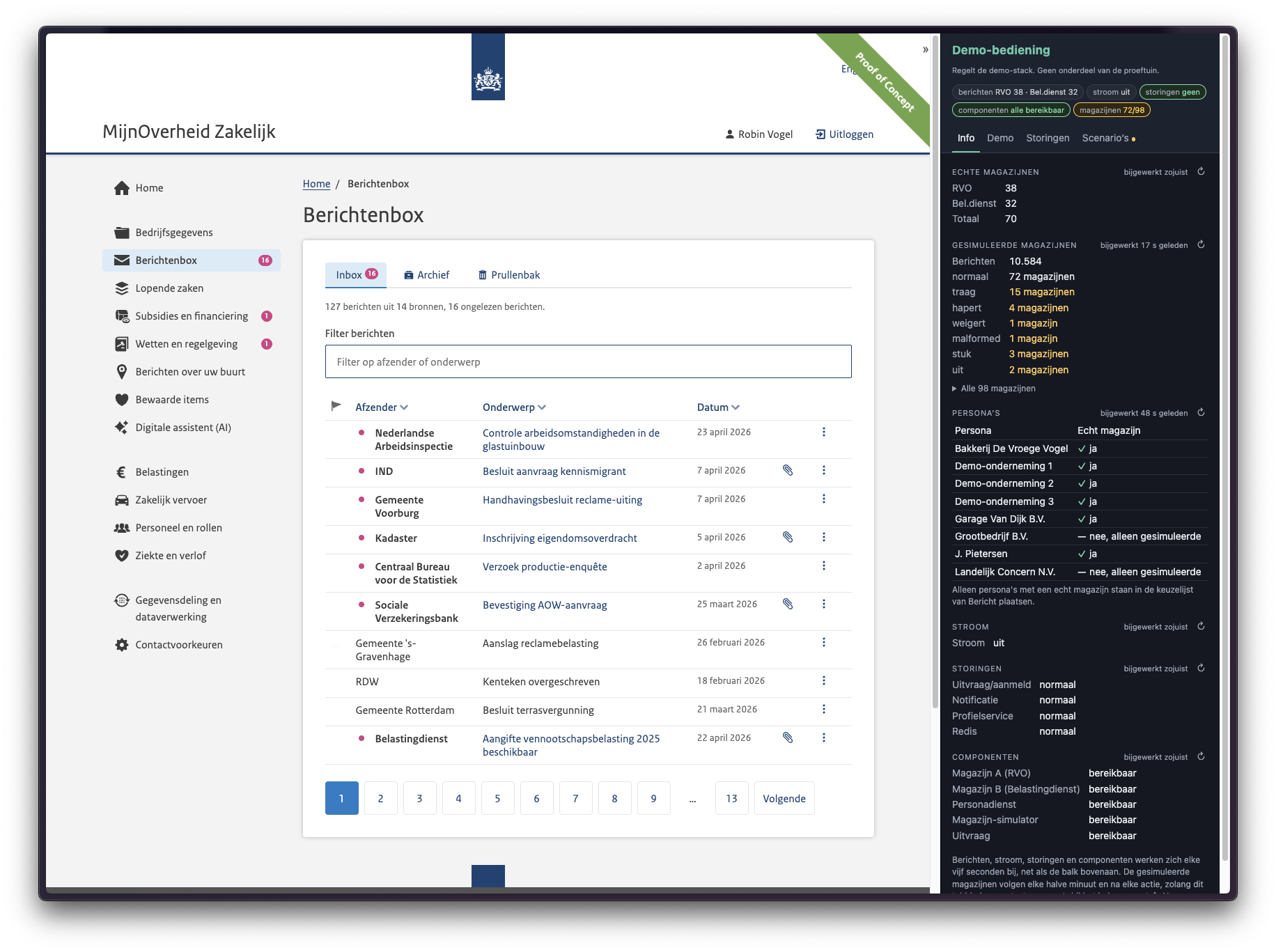Viewport: 1276px width, 952px height.
Task: Refresh the Componenten section
Action: coord(1201,756)
